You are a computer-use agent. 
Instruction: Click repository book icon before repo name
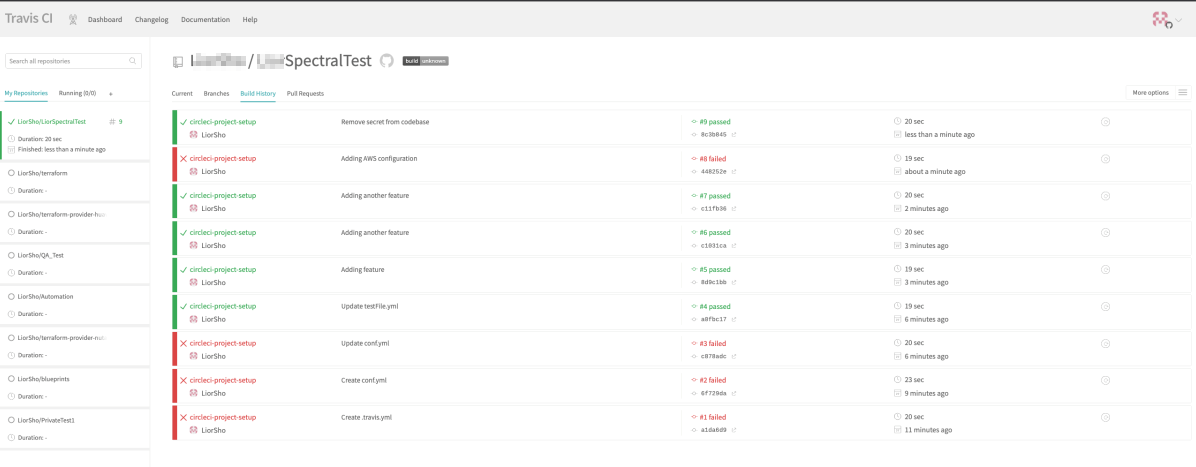[x=178, y=62]
